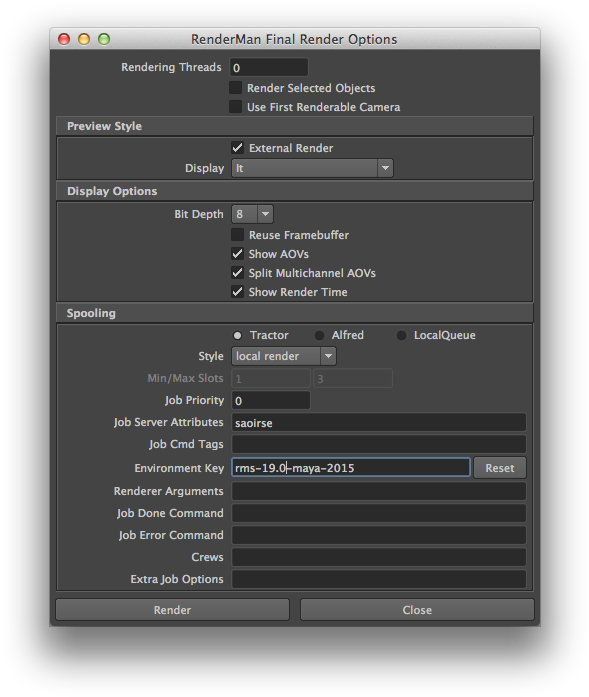Open the Bit Depth dropdown
The image size is (589, 697).
coord(252,214)
